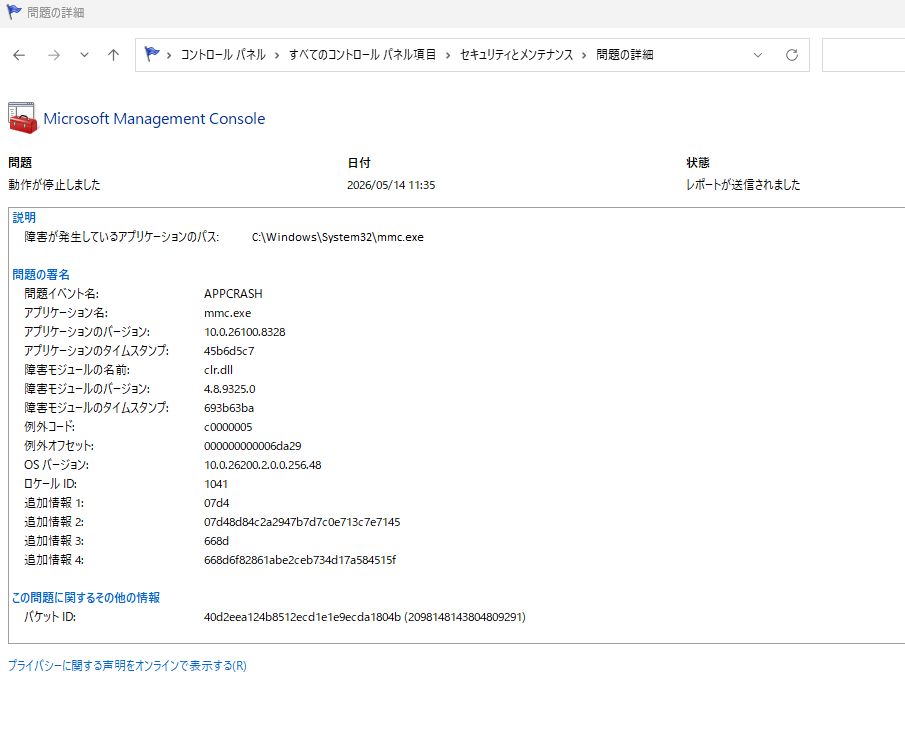Expand the chevron after すべてのコントロール パネル項目
The height and width of the screenshot is (731, 905).
[x=448, y=55]
